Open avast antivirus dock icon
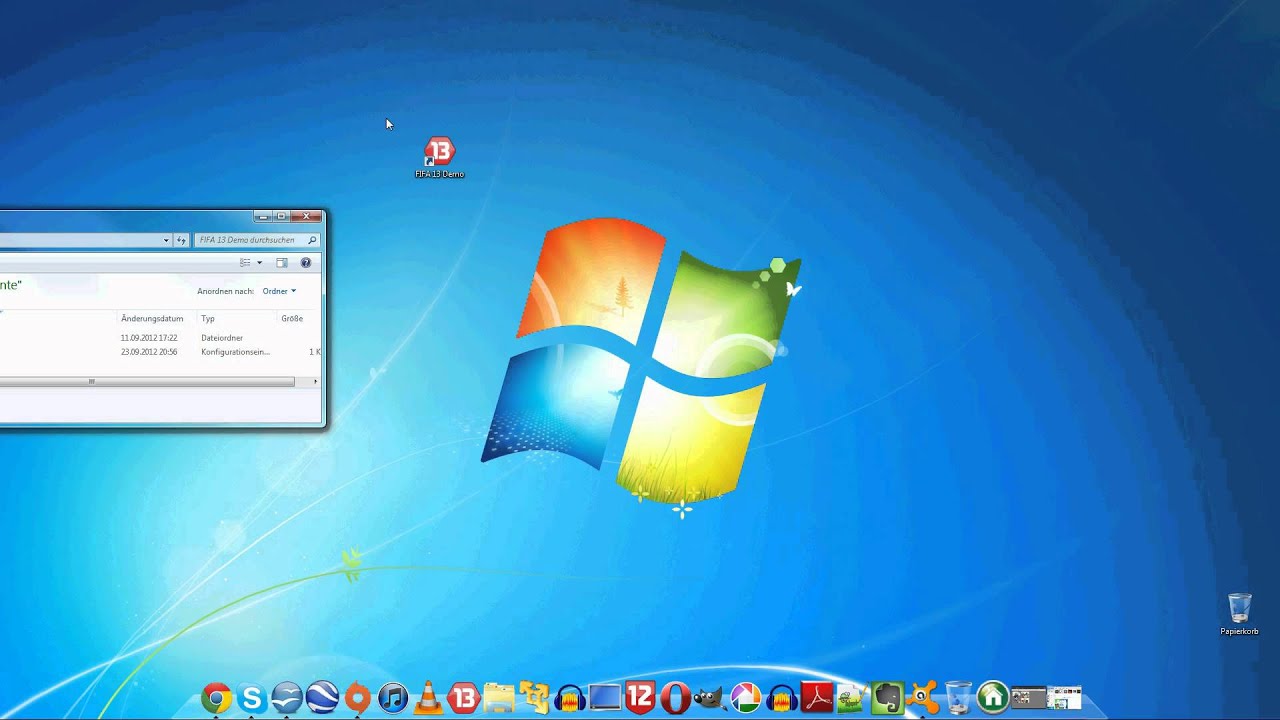Image resolution: width=1280 pixels, height=720 pixels. [923, 697]
